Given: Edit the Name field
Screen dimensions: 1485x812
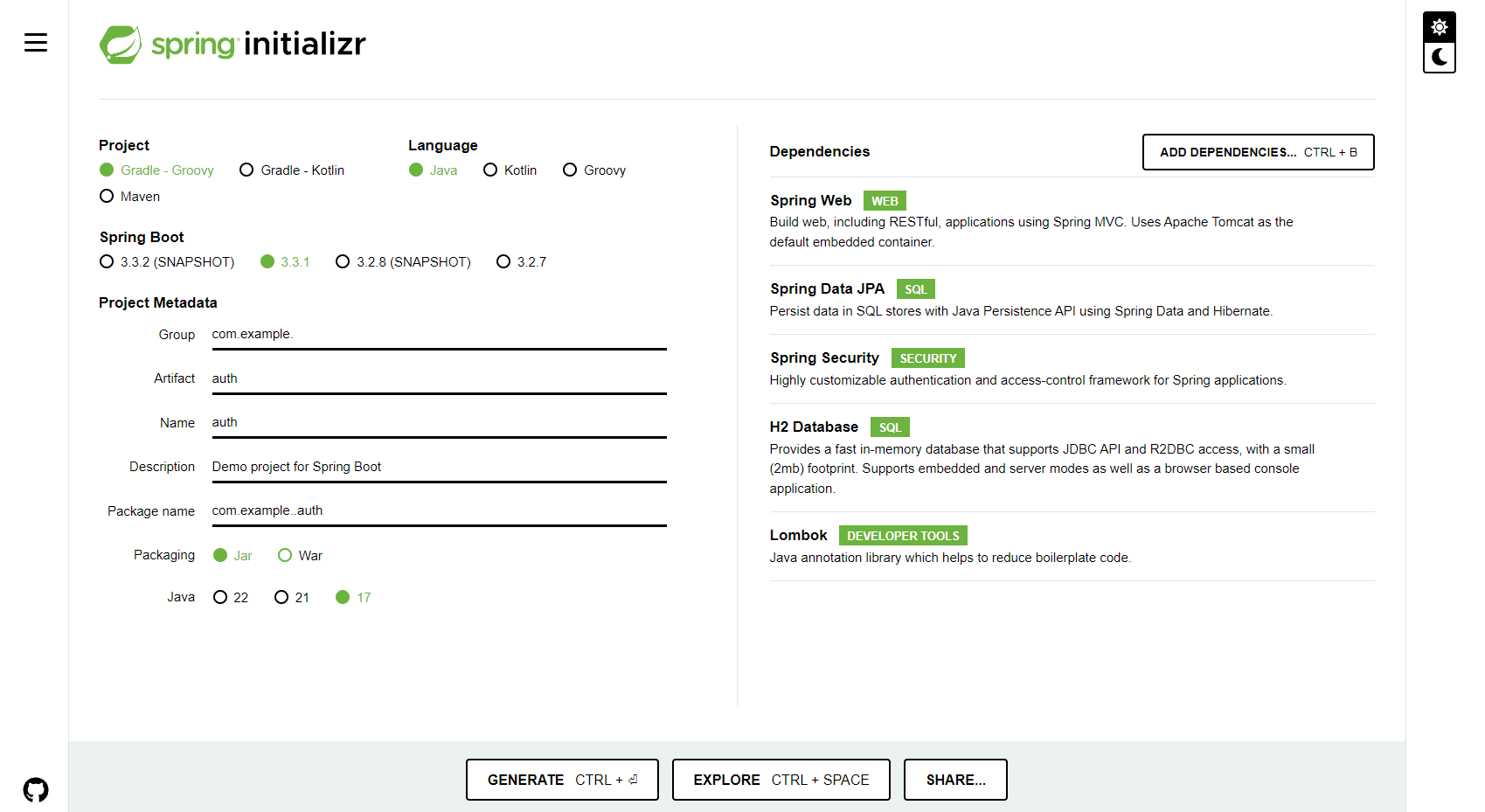Looking at the screenshot, I should [x=439, y=423].
